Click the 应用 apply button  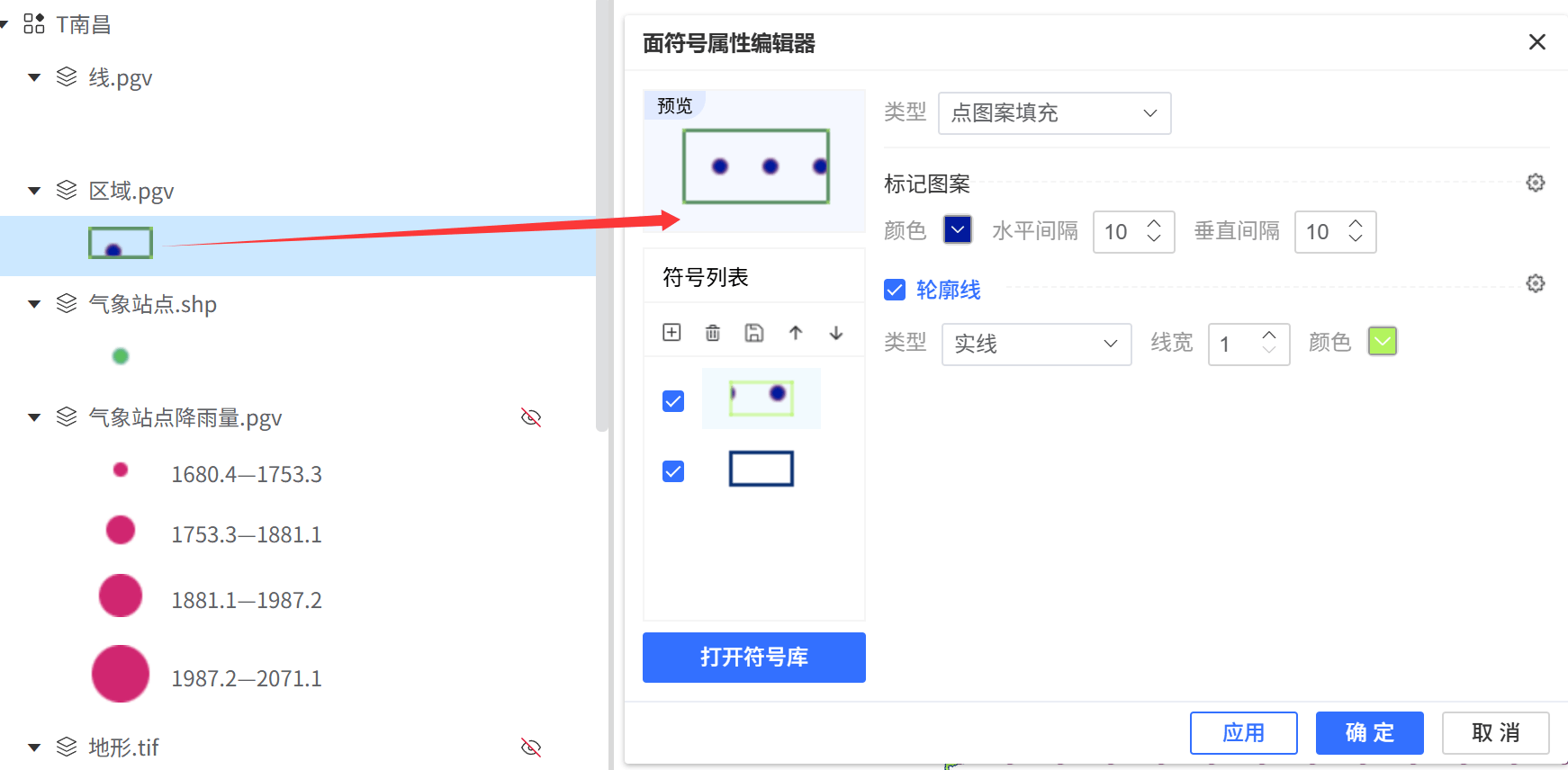point(1243,733)
